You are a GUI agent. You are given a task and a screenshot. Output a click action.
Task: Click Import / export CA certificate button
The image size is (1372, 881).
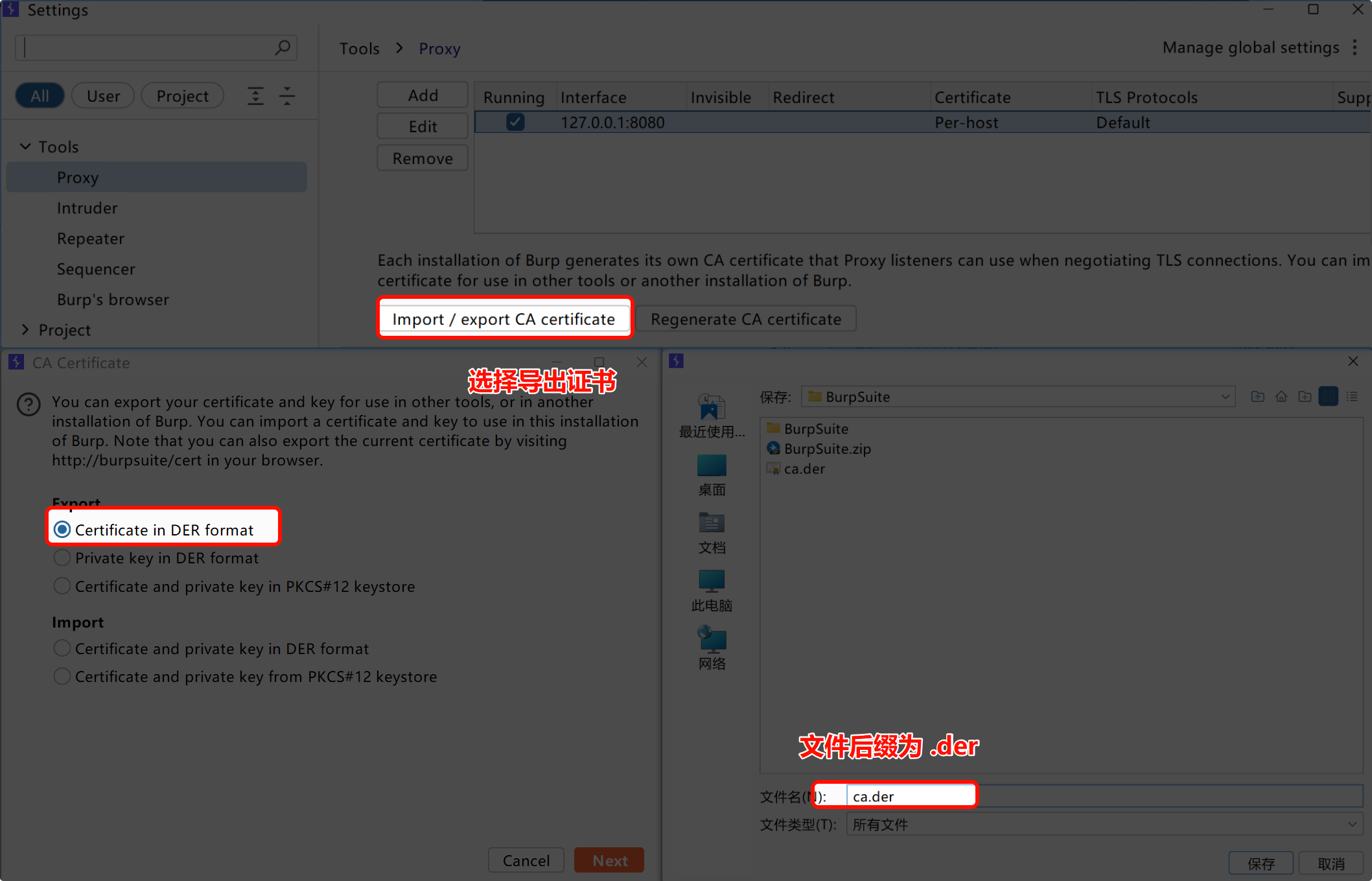[504, 319]
